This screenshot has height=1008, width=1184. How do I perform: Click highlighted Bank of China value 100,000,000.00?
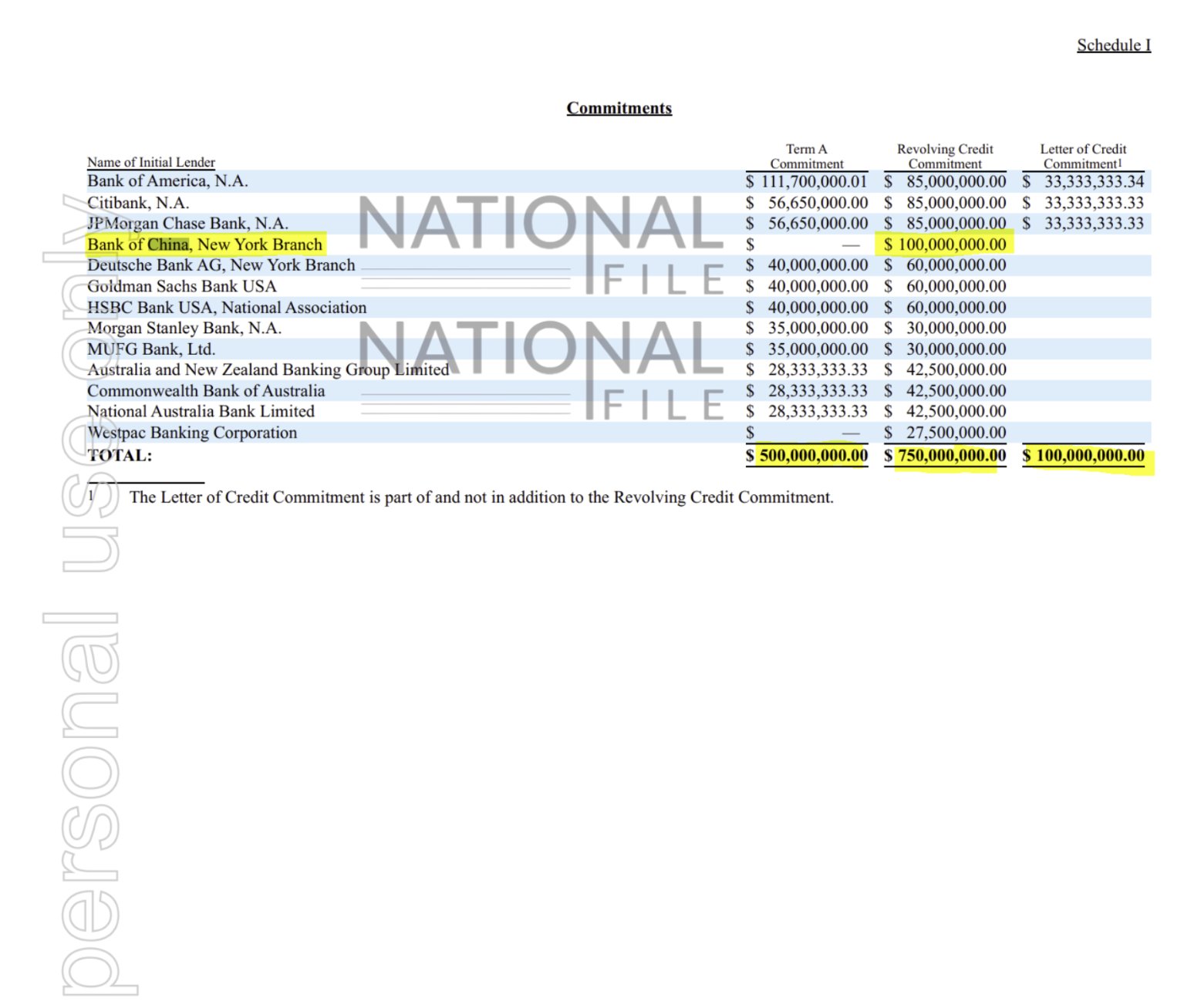952,244
